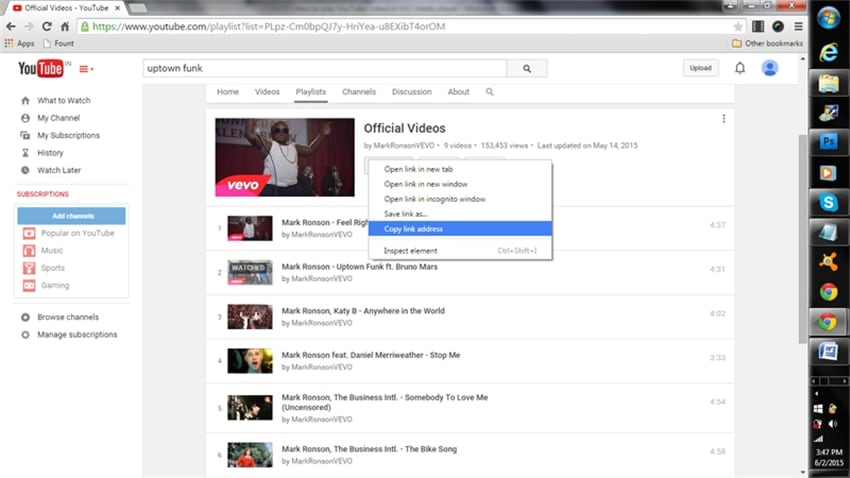Click the Upload button
850x478 pixels.
point(700,68)
